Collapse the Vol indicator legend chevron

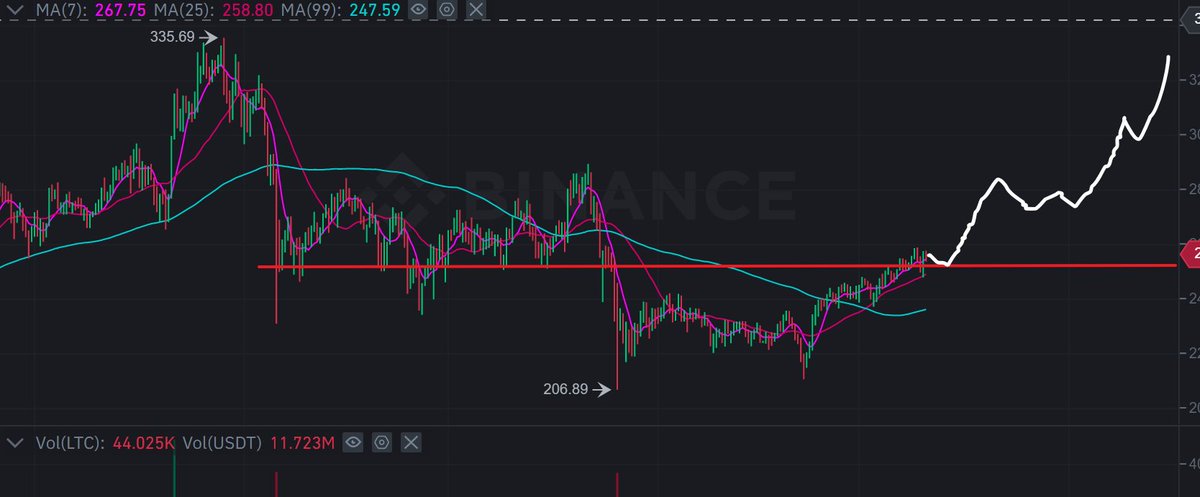(x=13, y=442)
